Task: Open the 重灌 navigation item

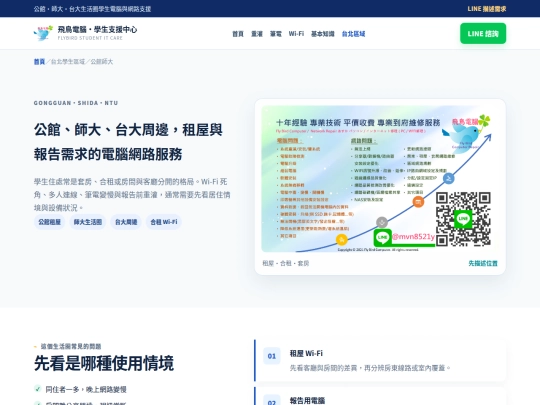Action: 257,34
